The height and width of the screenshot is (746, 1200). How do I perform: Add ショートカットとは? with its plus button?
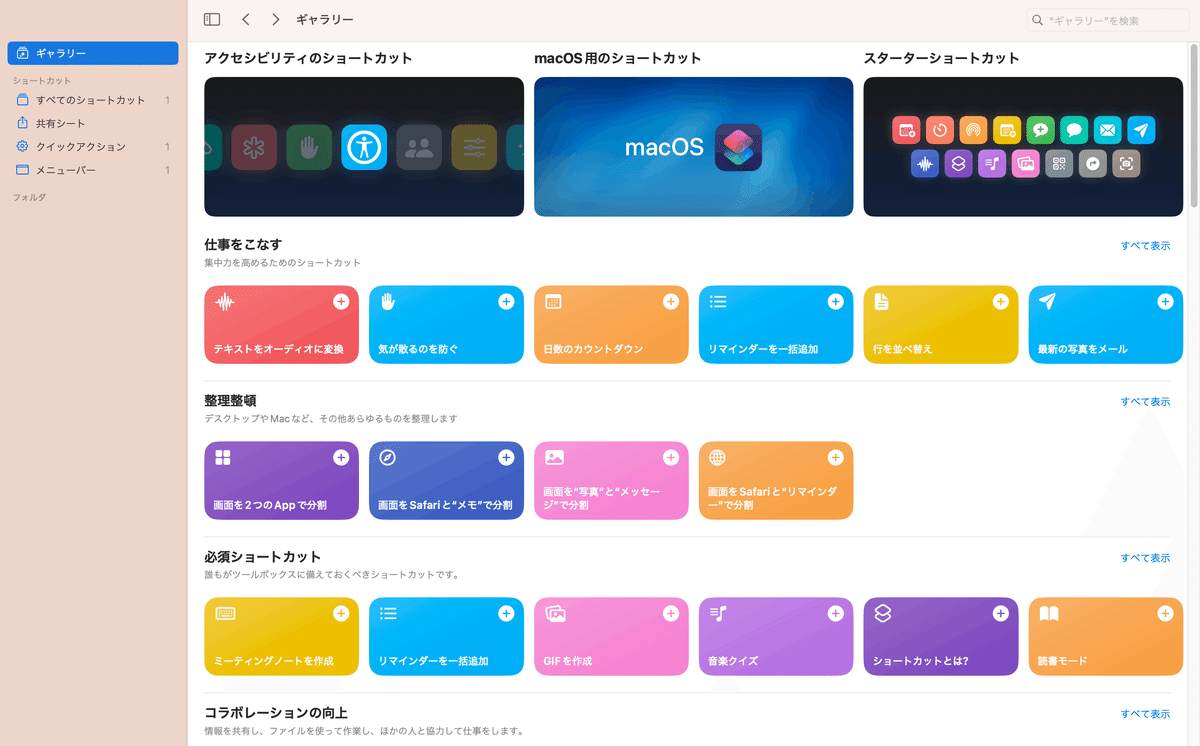point(1000,613)
